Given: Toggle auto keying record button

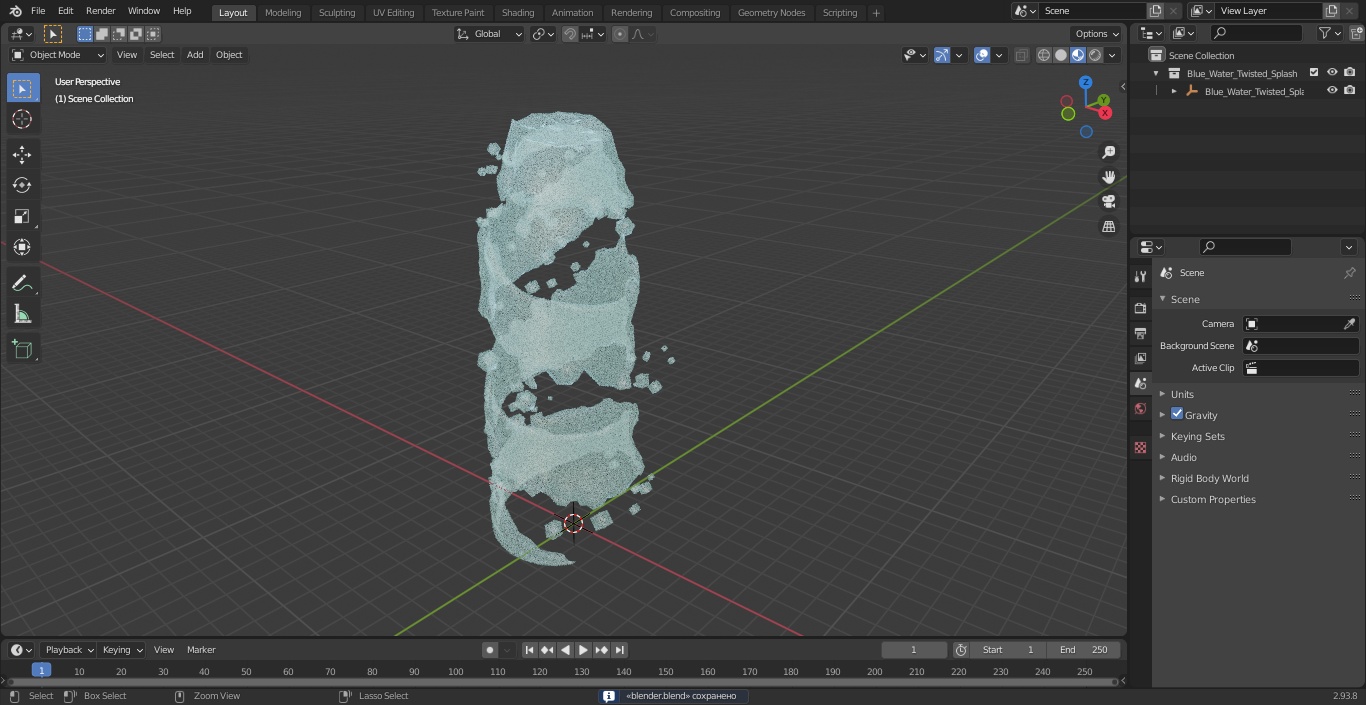Looking at the screenshot, I should point(489,650).
